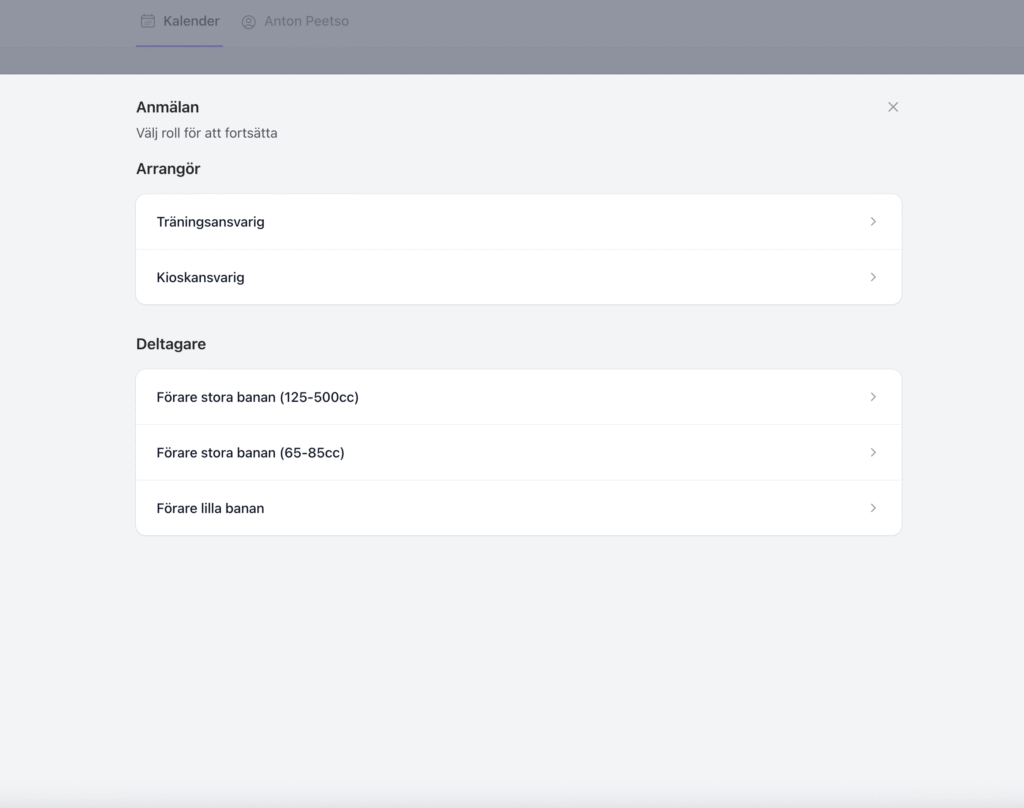
Task: Open the Anton Peetso tab
Action: [306, 21]
